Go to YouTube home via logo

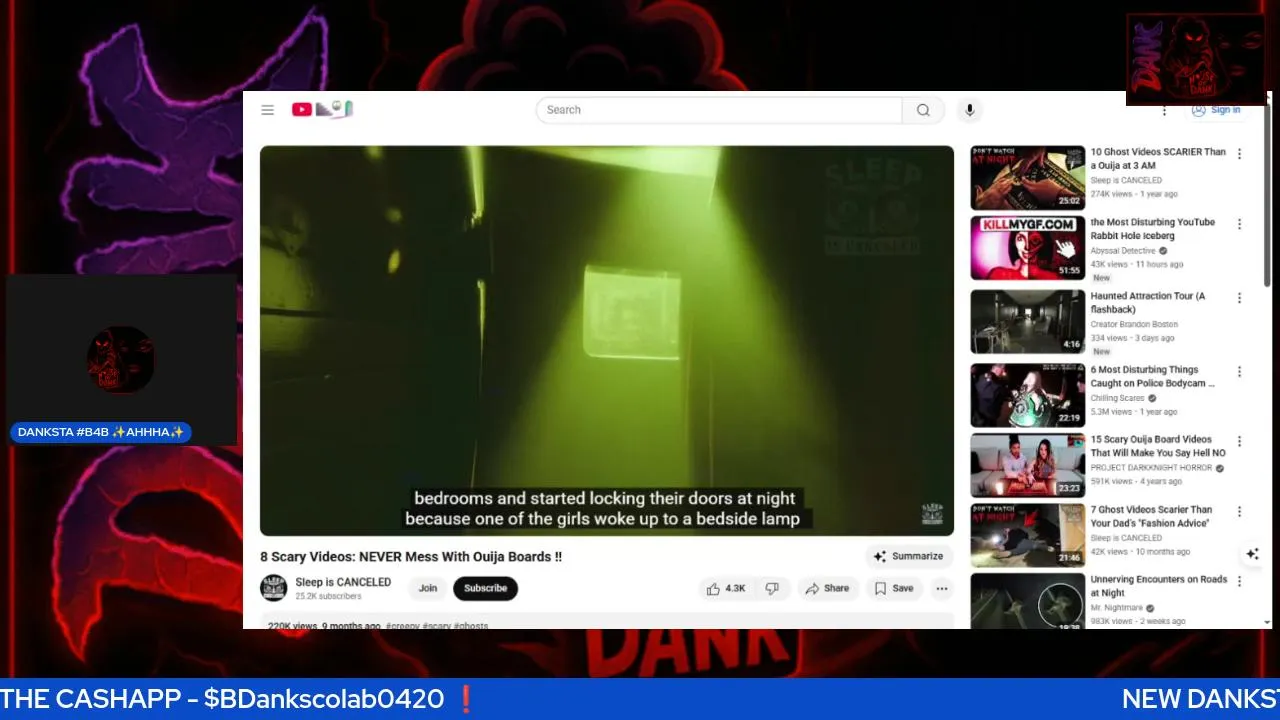(x=322, y=110)
